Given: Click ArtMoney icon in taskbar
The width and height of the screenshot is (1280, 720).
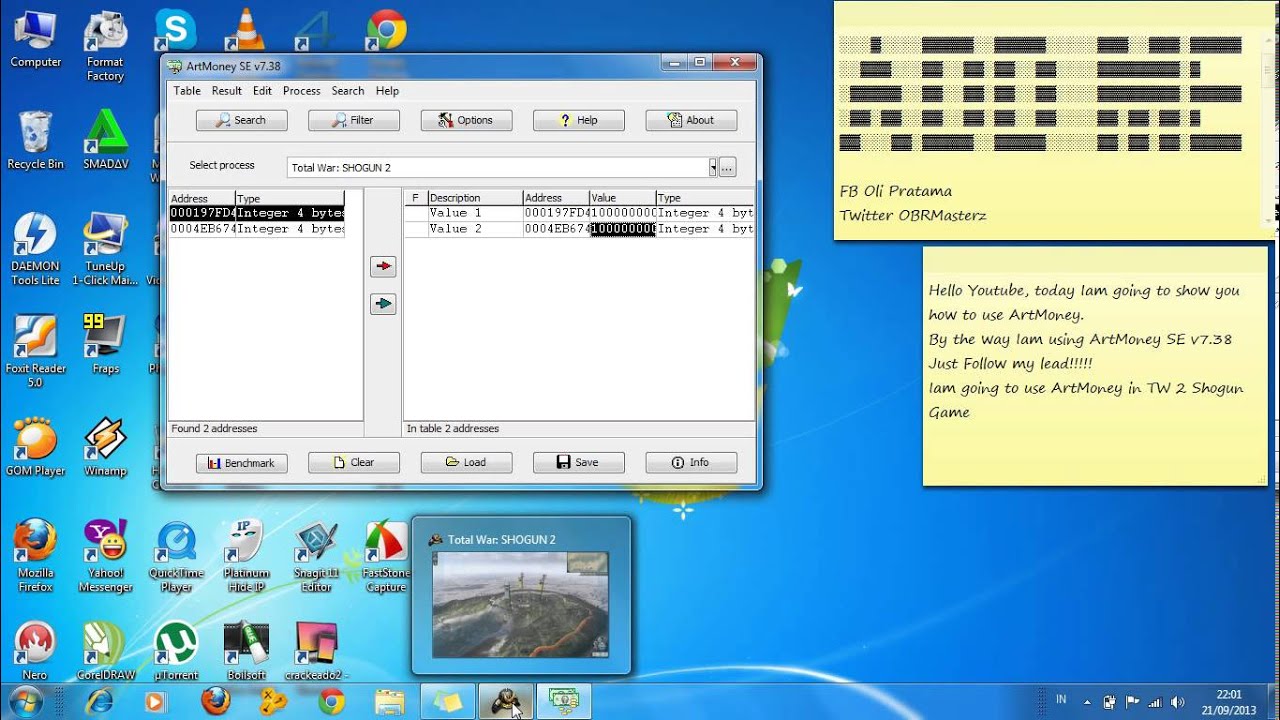Looking at the screenshot, I should coord(564,703).
